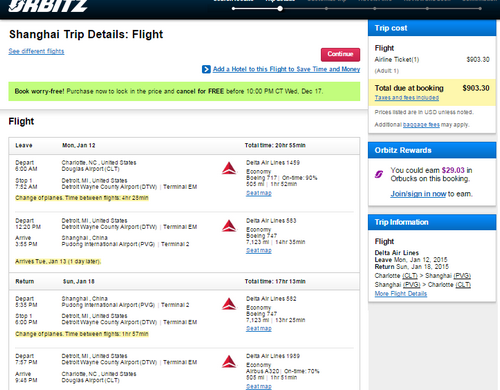
Task: Click the Delta logo for flight 583
Action: point(229,226)
